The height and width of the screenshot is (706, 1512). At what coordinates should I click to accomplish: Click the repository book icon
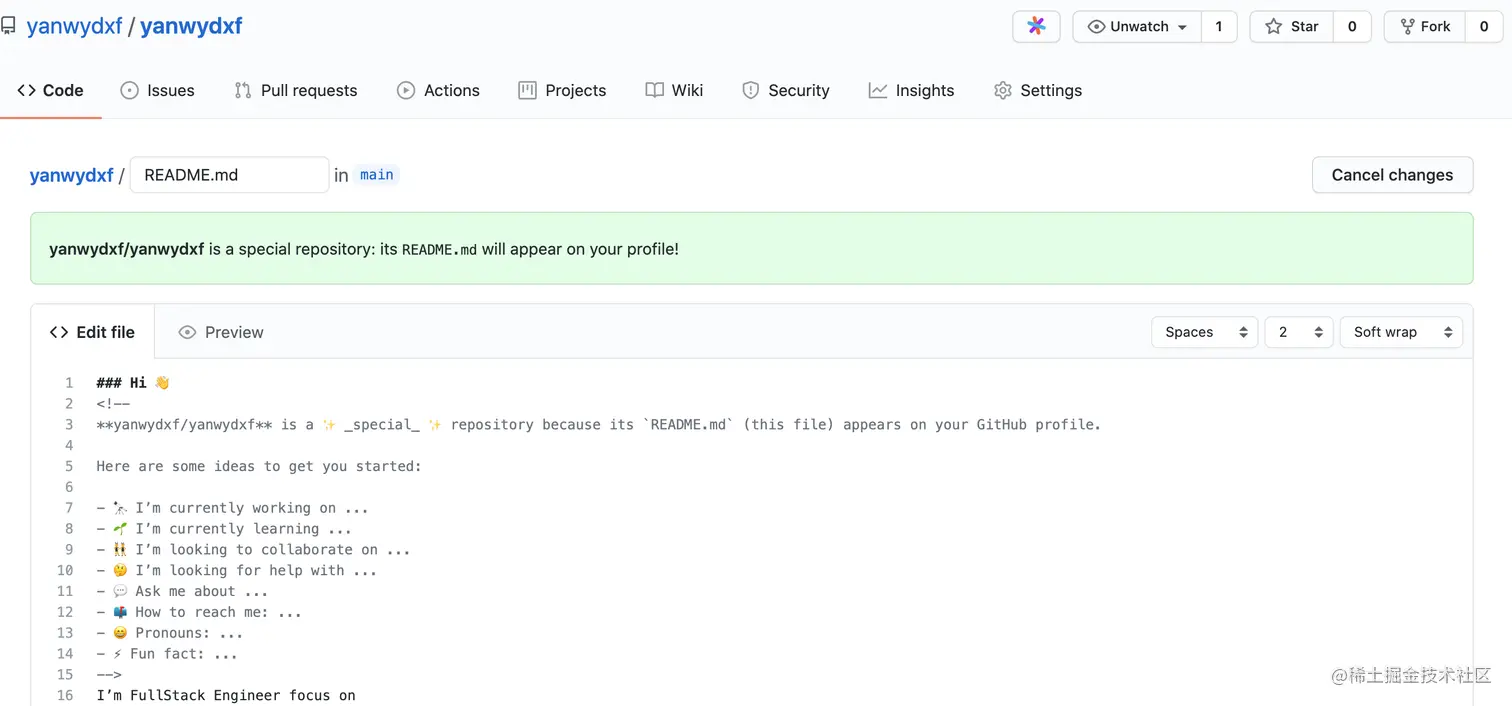point(8,26)
